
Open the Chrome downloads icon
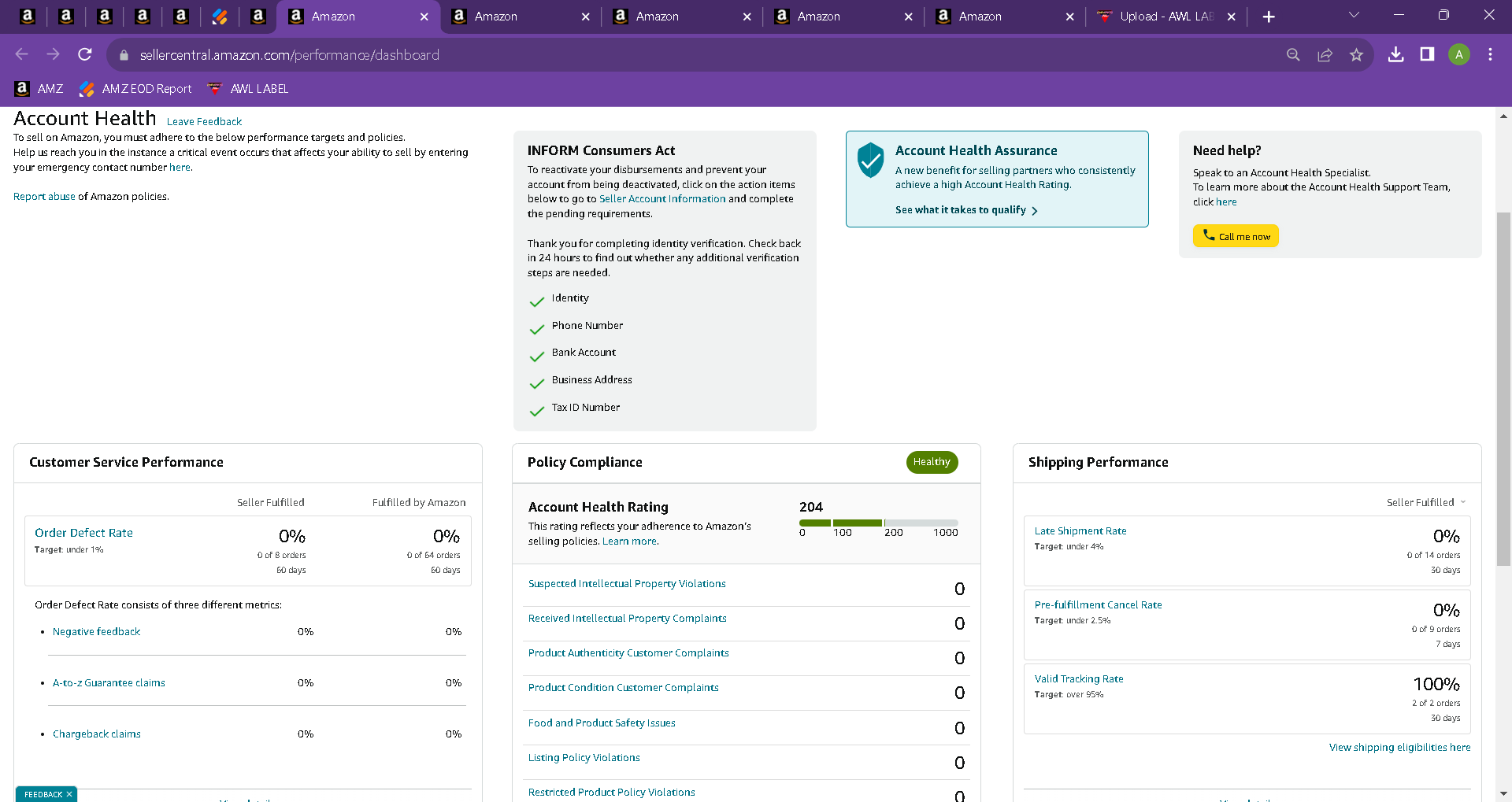(x=1395, y=54)
